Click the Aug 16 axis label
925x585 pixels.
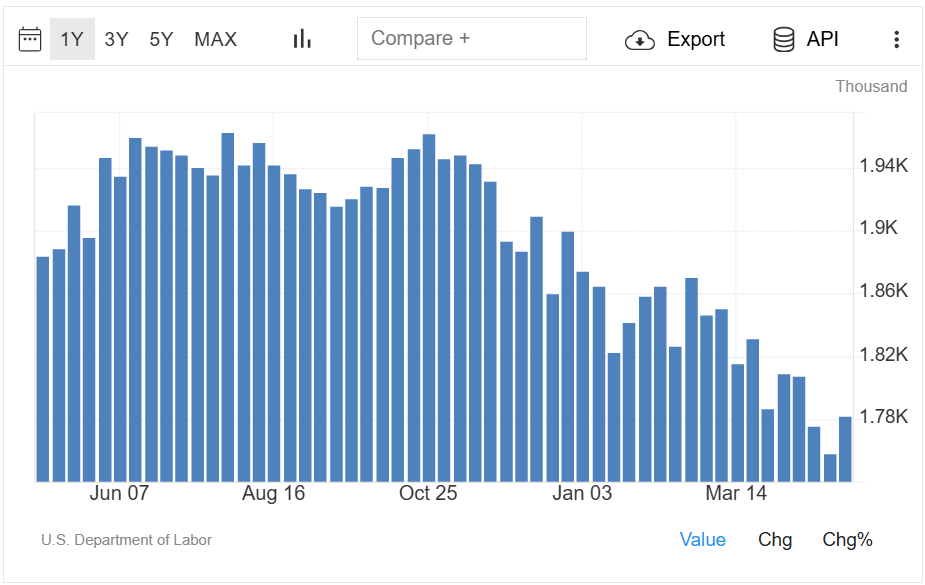tap(273, 493)
